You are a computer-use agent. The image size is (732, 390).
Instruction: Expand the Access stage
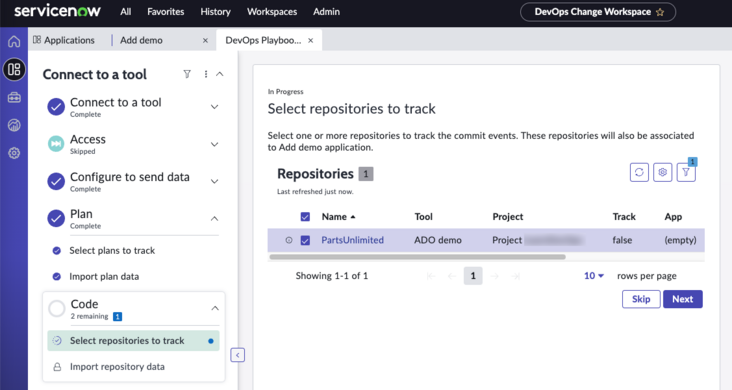click(214, 144)
